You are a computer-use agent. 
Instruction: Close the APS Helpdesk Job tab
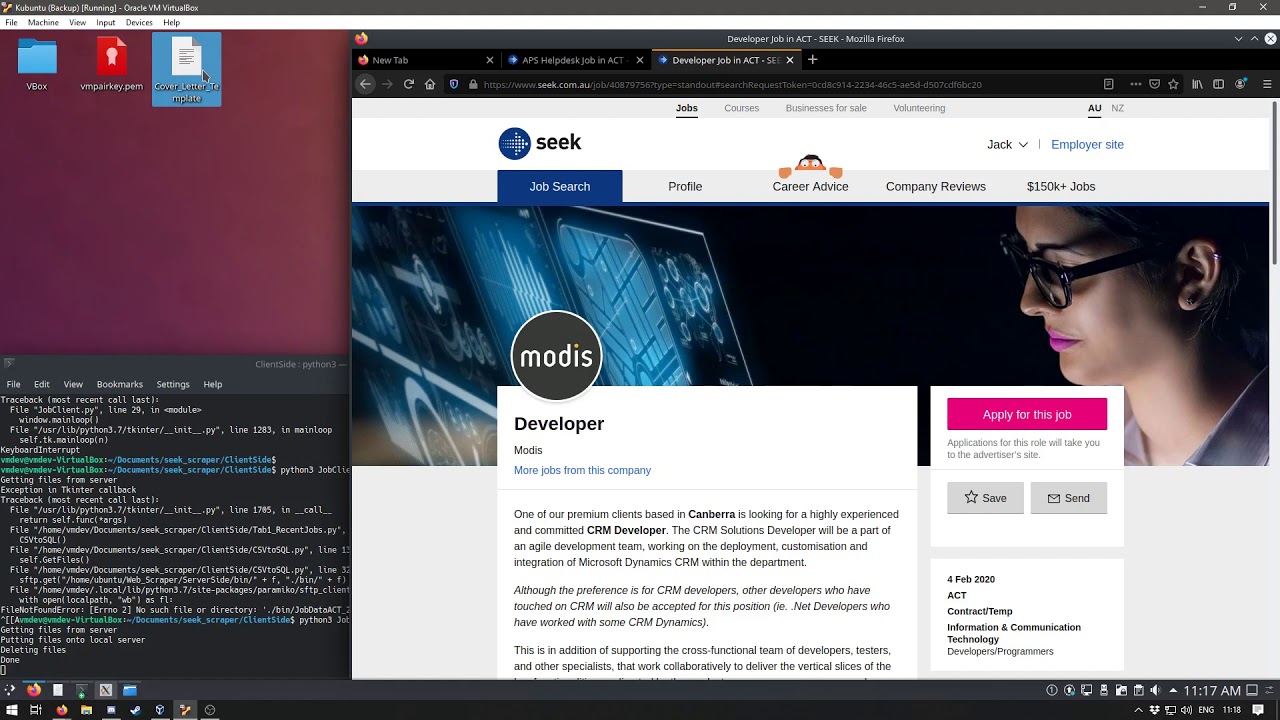640,60
